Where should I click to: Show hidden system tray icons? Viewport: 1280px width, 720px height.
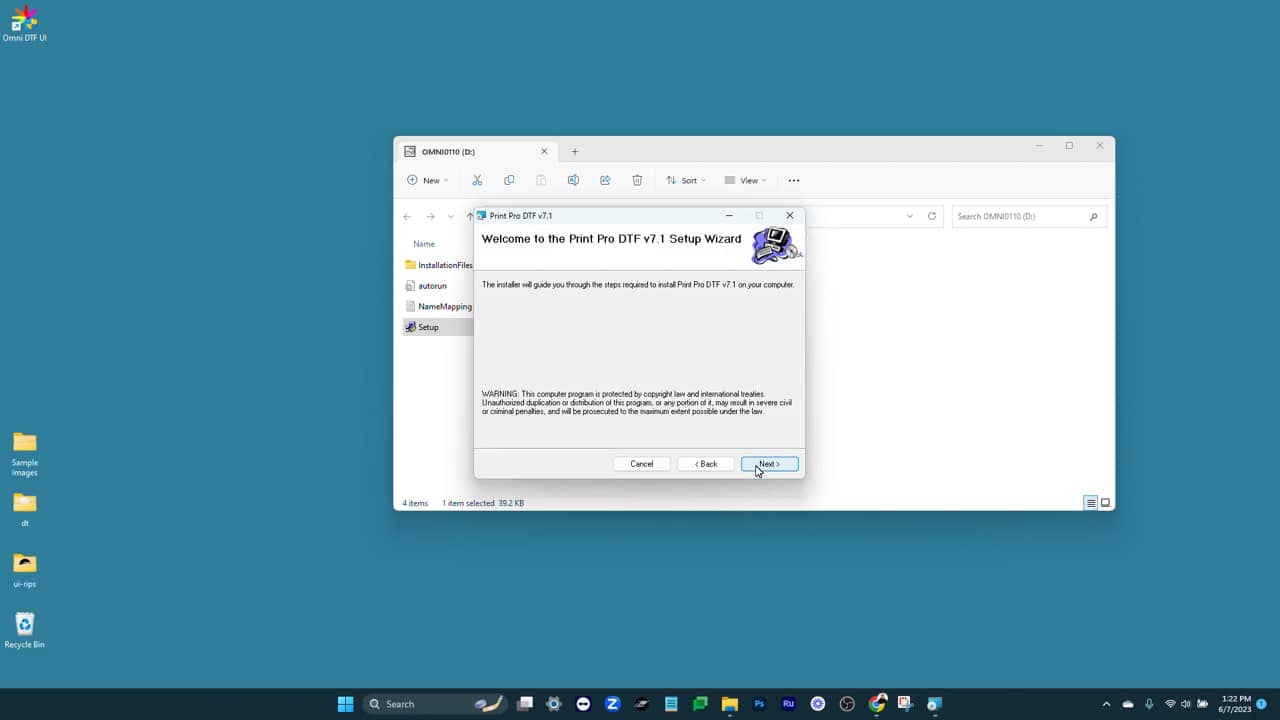(x=1106, y=704)
